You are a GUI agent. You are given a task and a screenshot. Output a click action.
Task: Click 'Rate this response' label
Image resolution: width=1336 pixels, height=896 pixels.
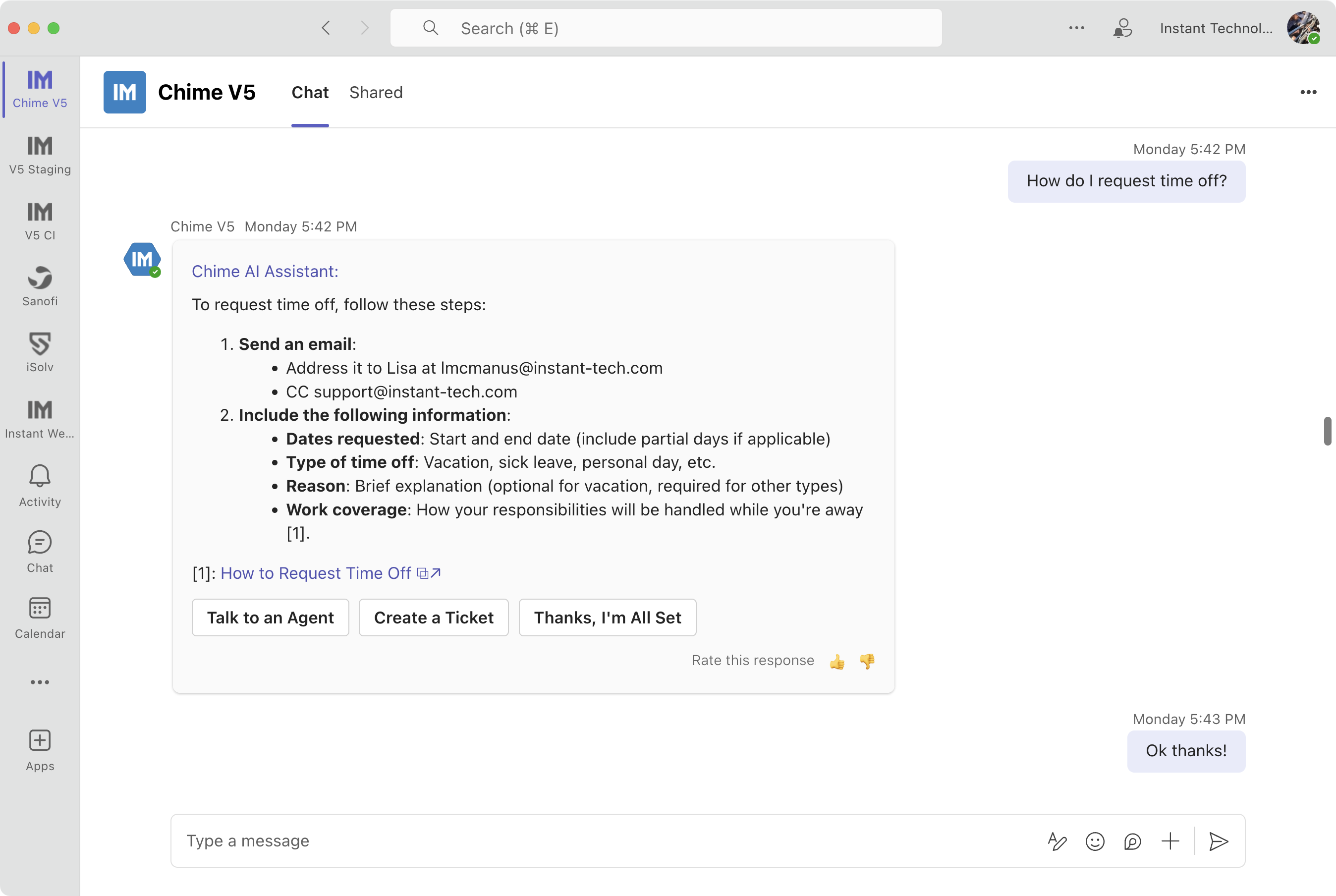pos(753,661)
